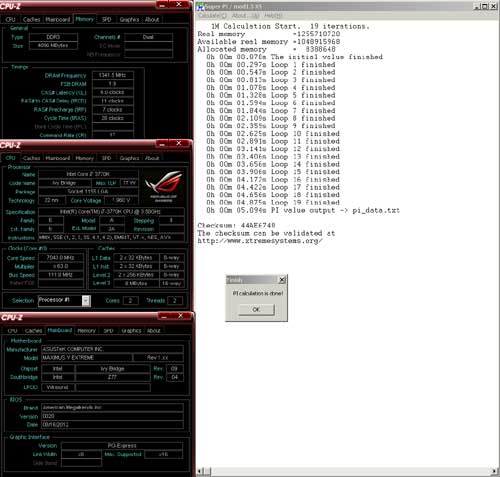The width and height of the screenshot is (500, 477).
Task: Open Graphics tab in middle CPU-Z window
Action: coord(129,158)
